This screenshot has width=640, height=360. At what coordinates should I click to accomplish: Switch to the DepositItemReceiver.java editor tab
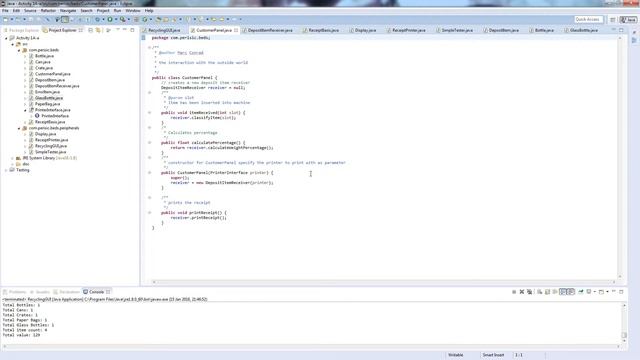point(270,30)
